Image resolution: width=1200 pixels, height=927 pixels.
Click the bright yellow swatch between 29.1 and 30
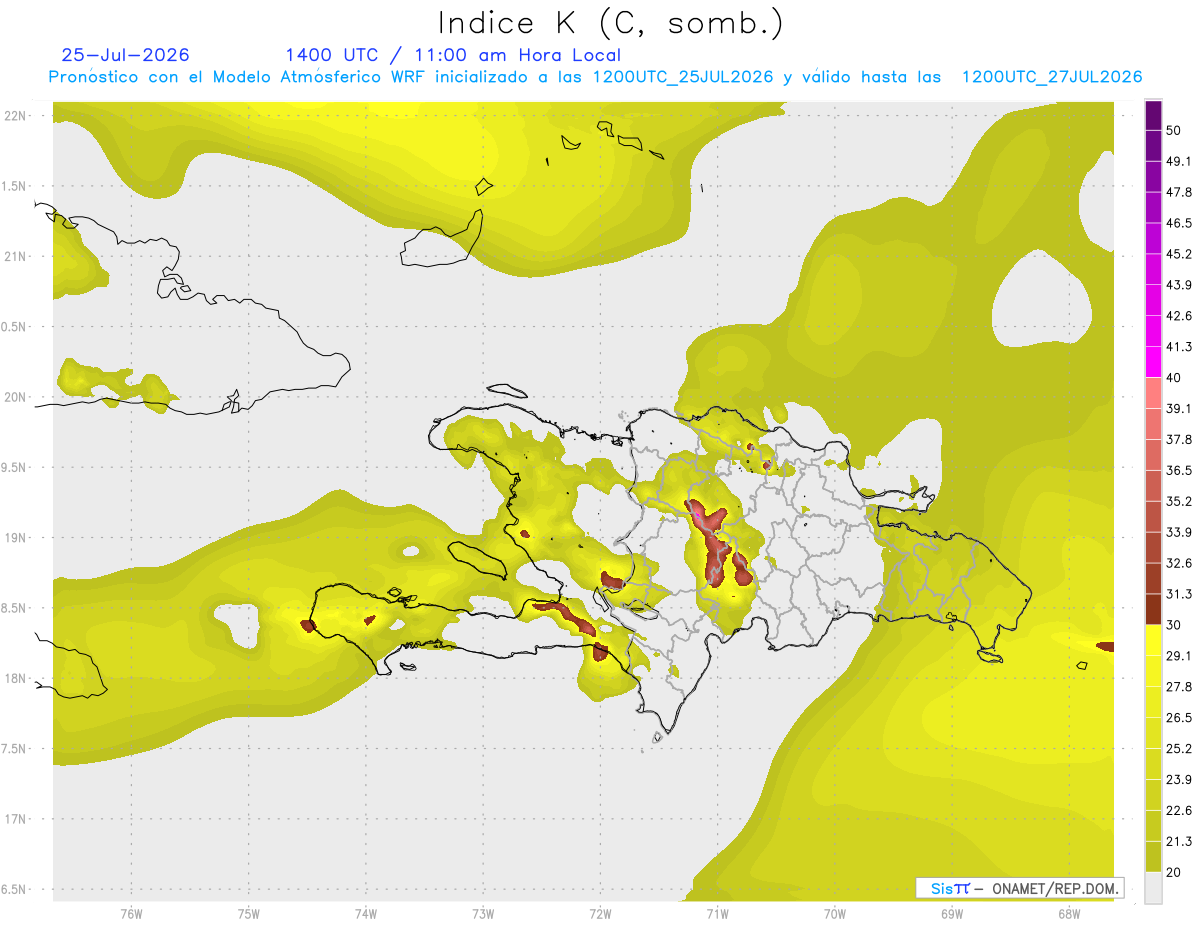1154,640
